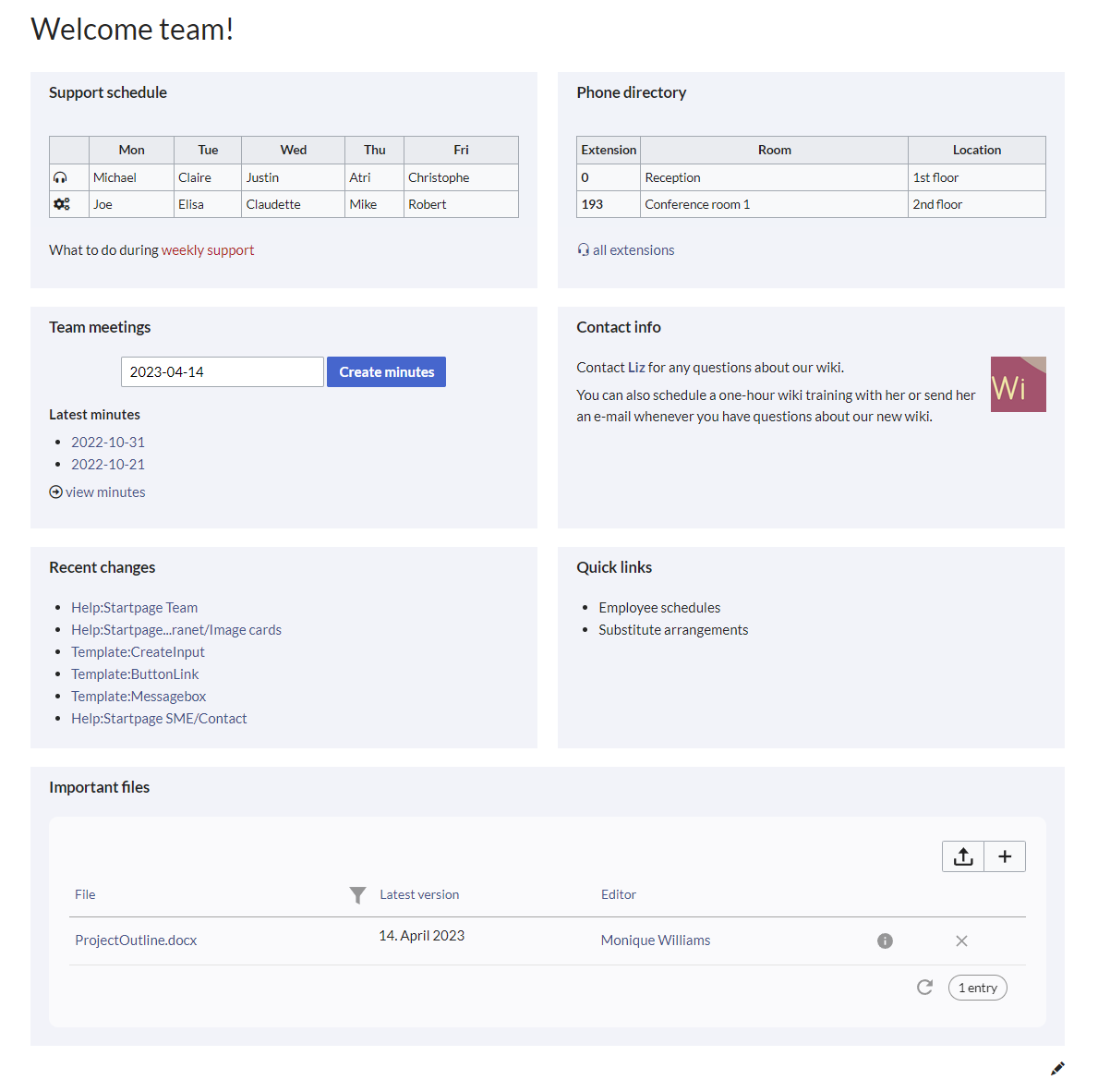This screenshot has width=1098, height=1092.
Task: Click the Wi image in Contact info
Action: 1019,384
